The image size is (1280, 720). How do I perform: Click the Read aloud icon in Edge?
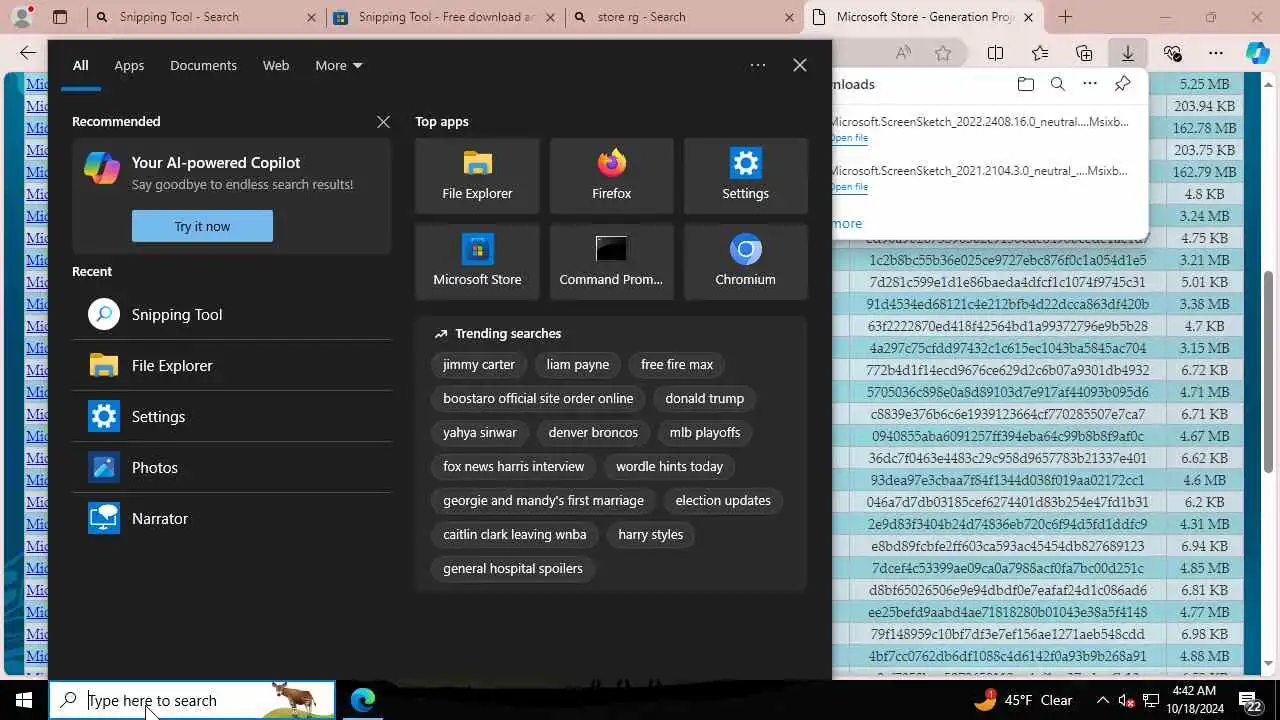coord(904,53)
